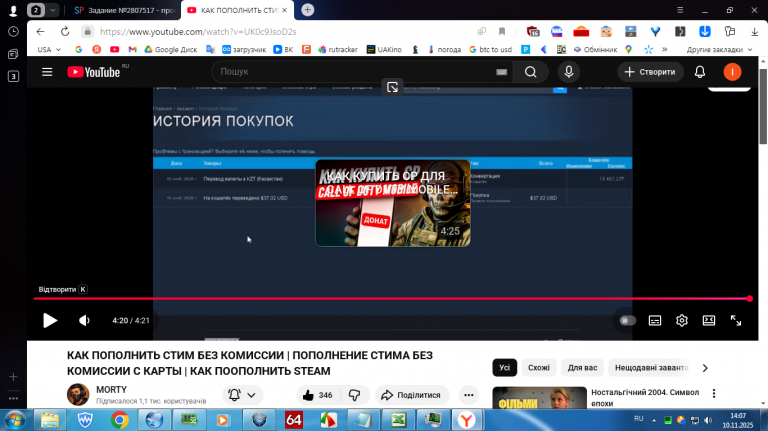Image resolution: width=768 pixels, height=431 pixels.
Task: Start voice search with the microphone
Action: point(569,72)
